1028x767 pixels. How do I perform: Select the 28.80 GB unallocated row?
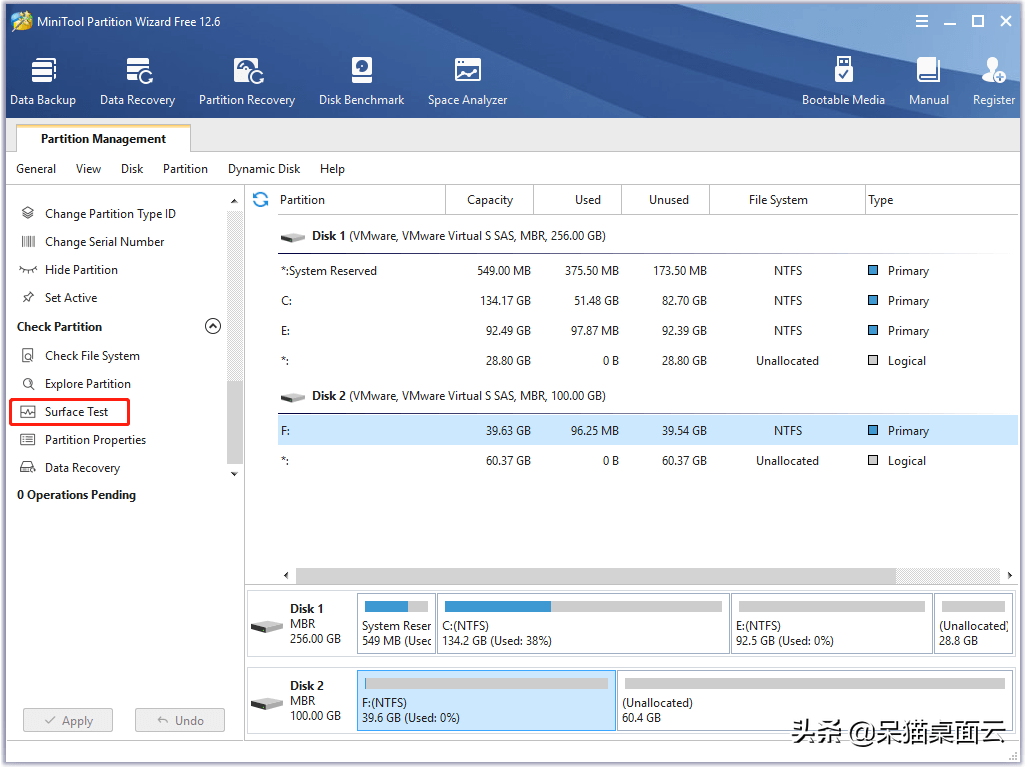[648, 361]
